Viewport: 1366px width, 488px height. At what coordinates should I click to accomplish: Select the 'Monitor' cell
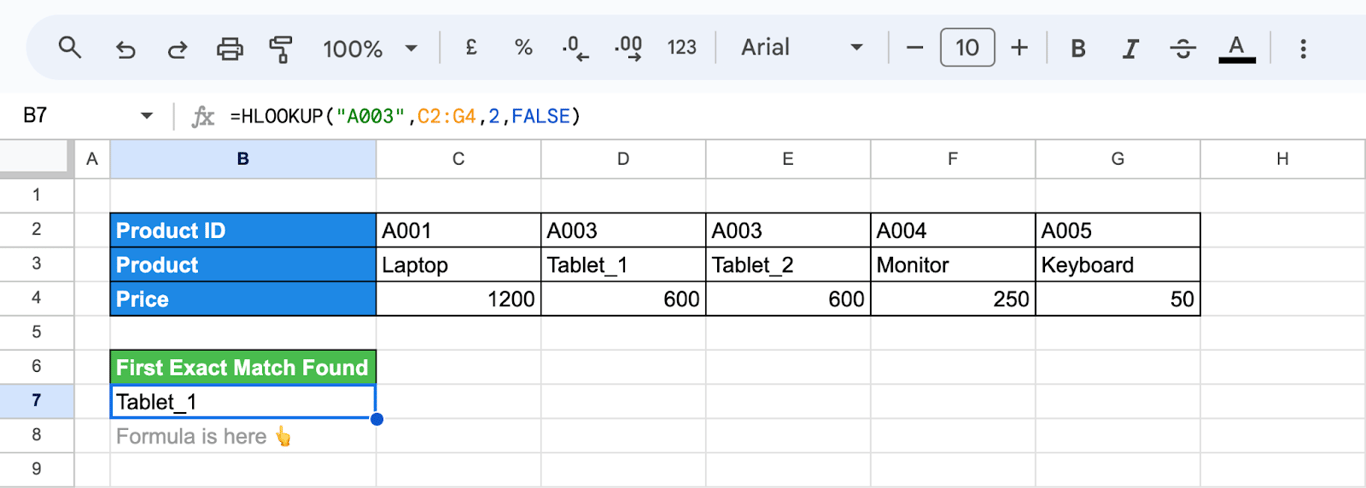coord(953,264)
